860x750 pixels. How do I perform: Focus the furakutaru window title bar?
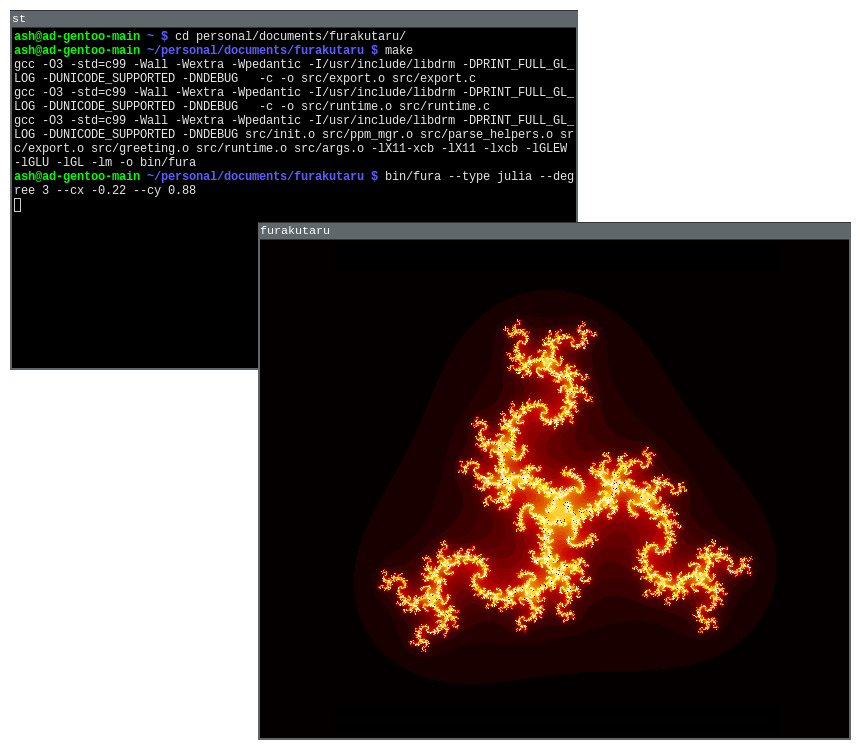point(554,231)
